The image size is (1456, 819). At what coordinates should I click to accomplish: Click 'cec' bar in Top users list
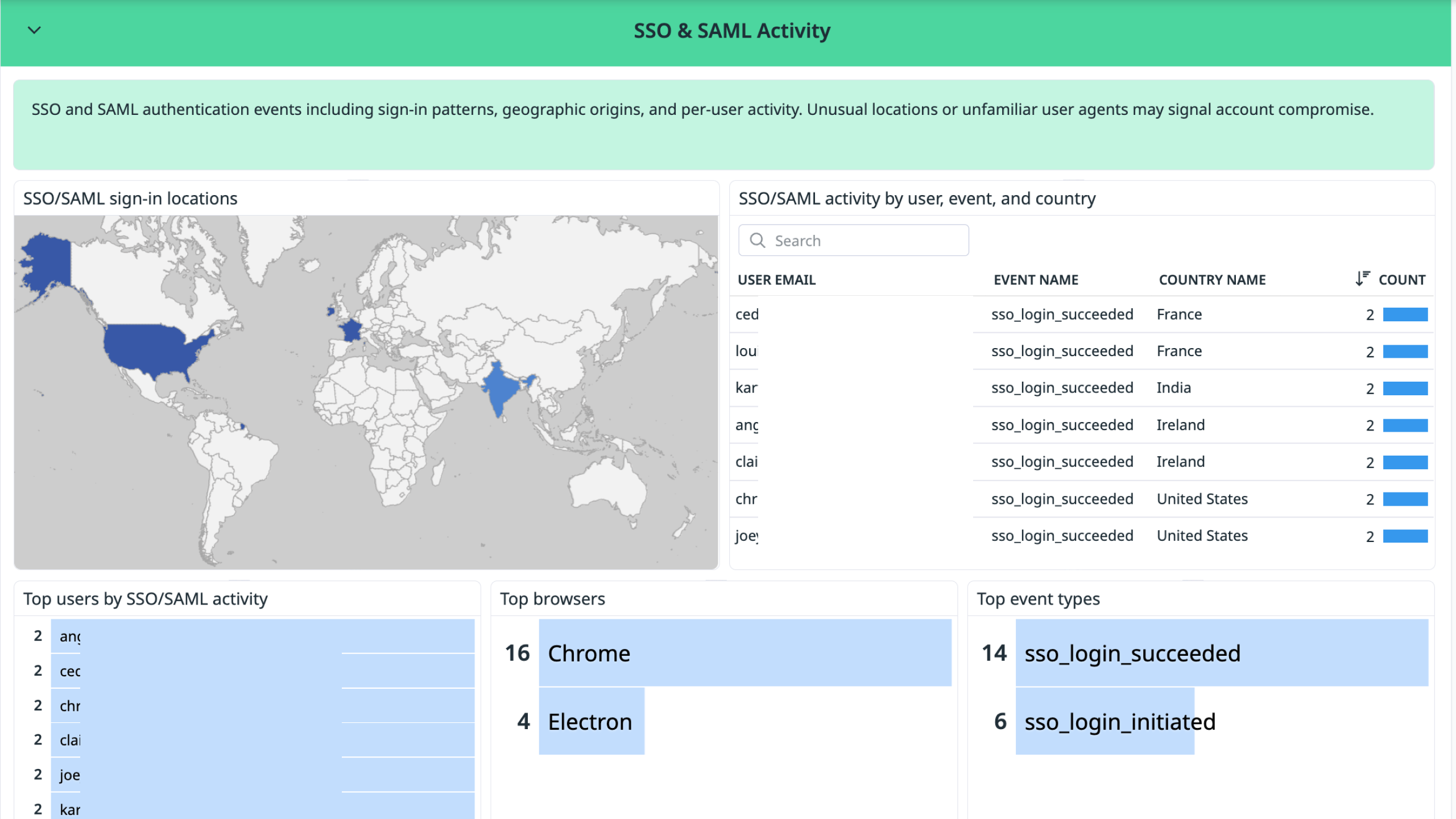263,671
